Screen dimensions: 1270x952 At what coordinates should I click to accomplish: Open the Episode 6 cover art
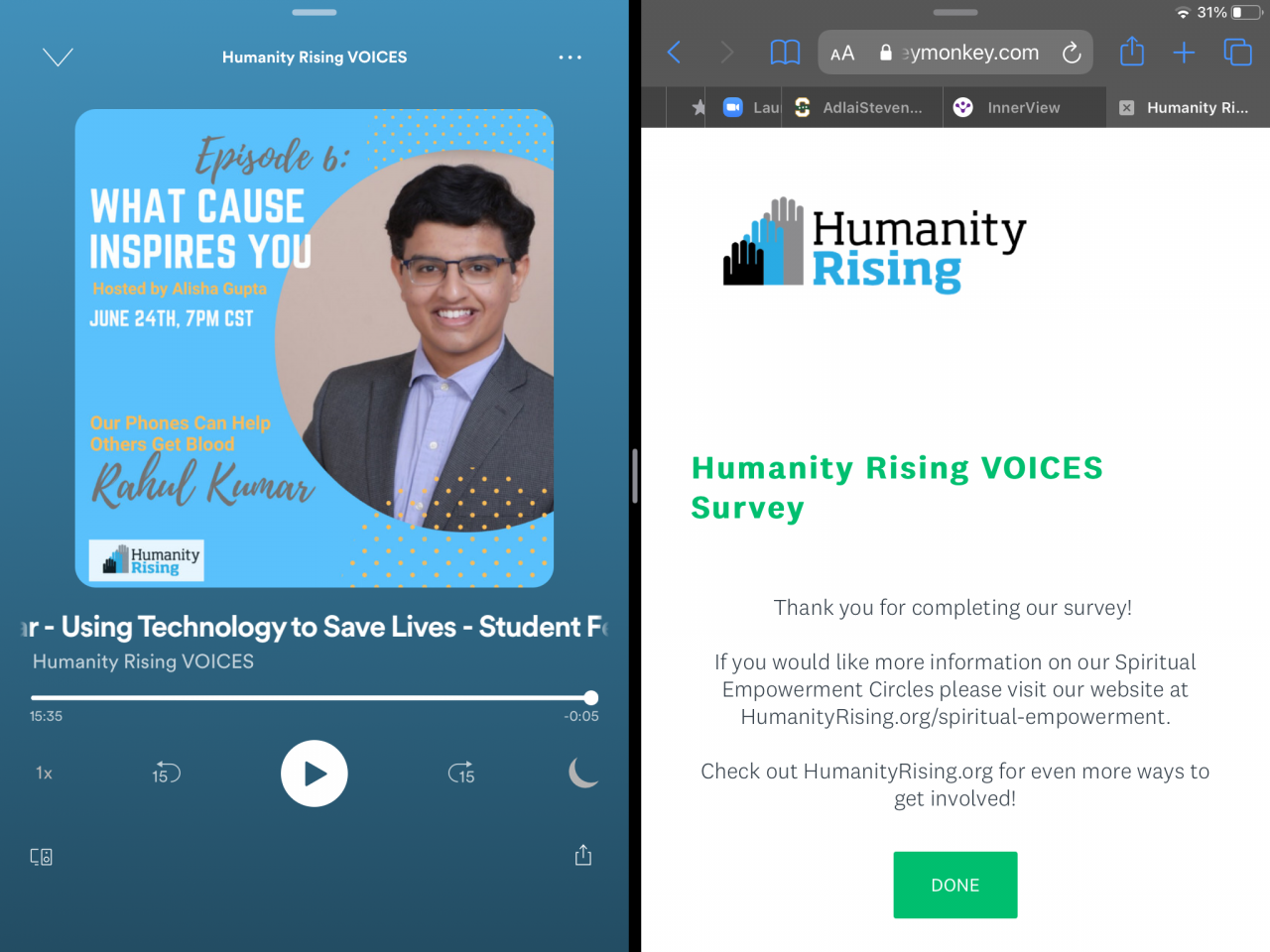315,348
